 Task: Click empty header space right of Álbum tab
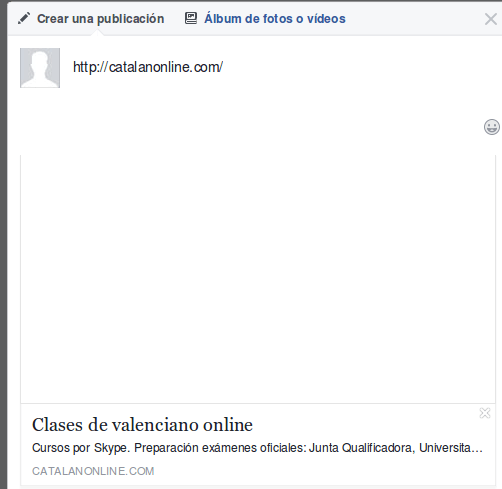(x=413, y=19)
